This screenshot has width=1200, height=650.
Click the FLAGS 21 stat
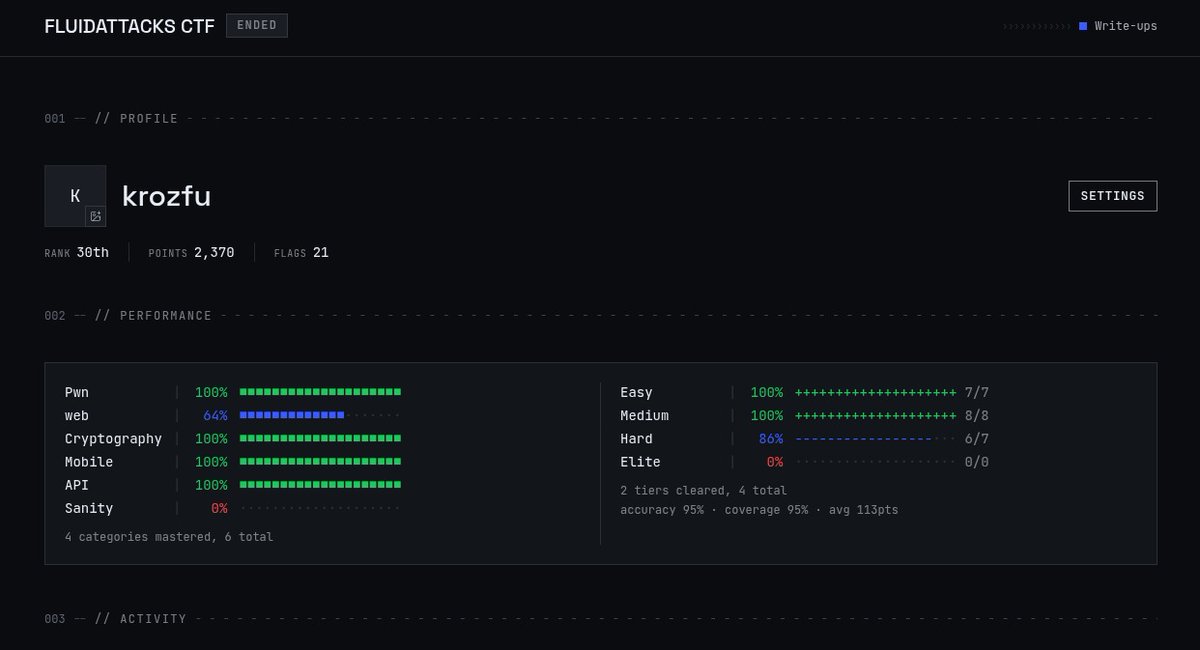pyautogui.click(x=301, y=253)
